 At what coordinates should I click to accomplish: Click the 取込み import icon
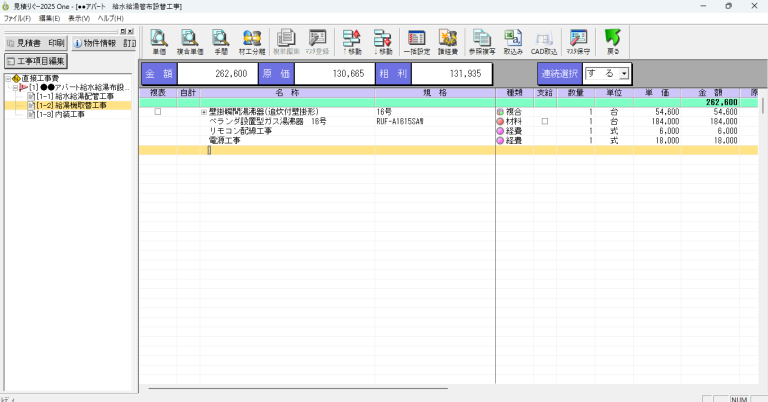(513, 42)
